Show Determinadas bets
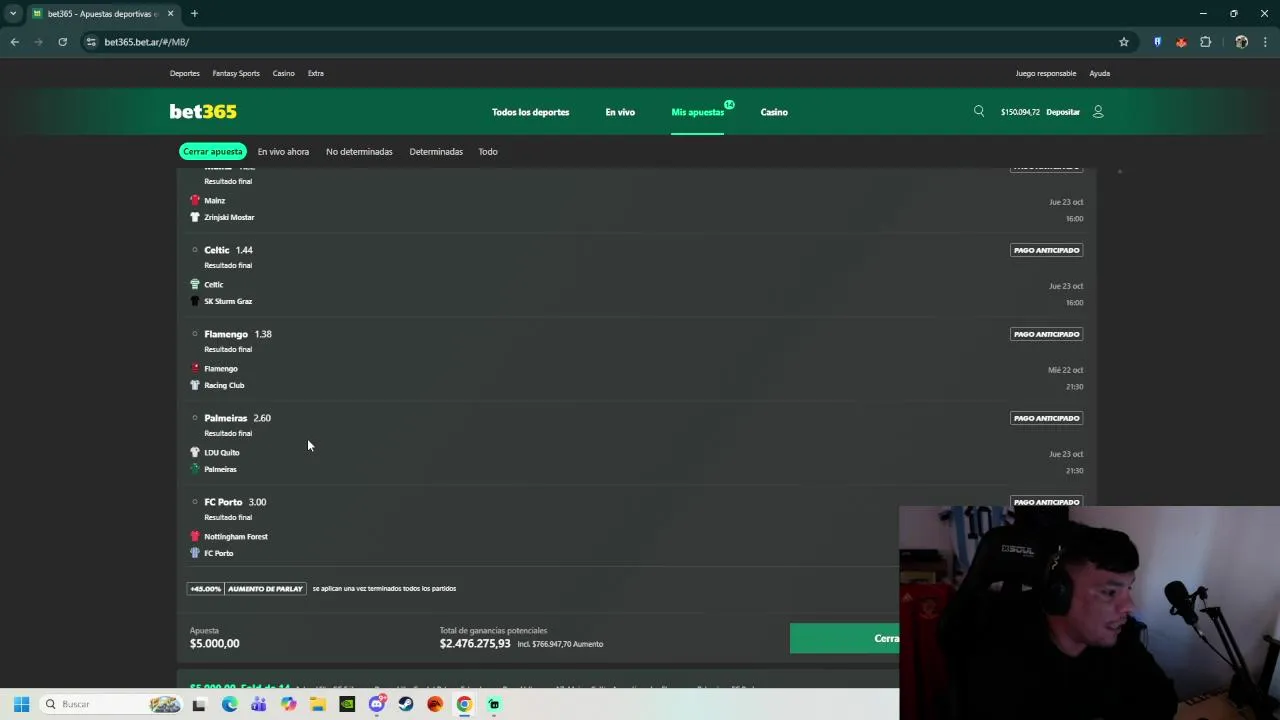 [436, 152]
